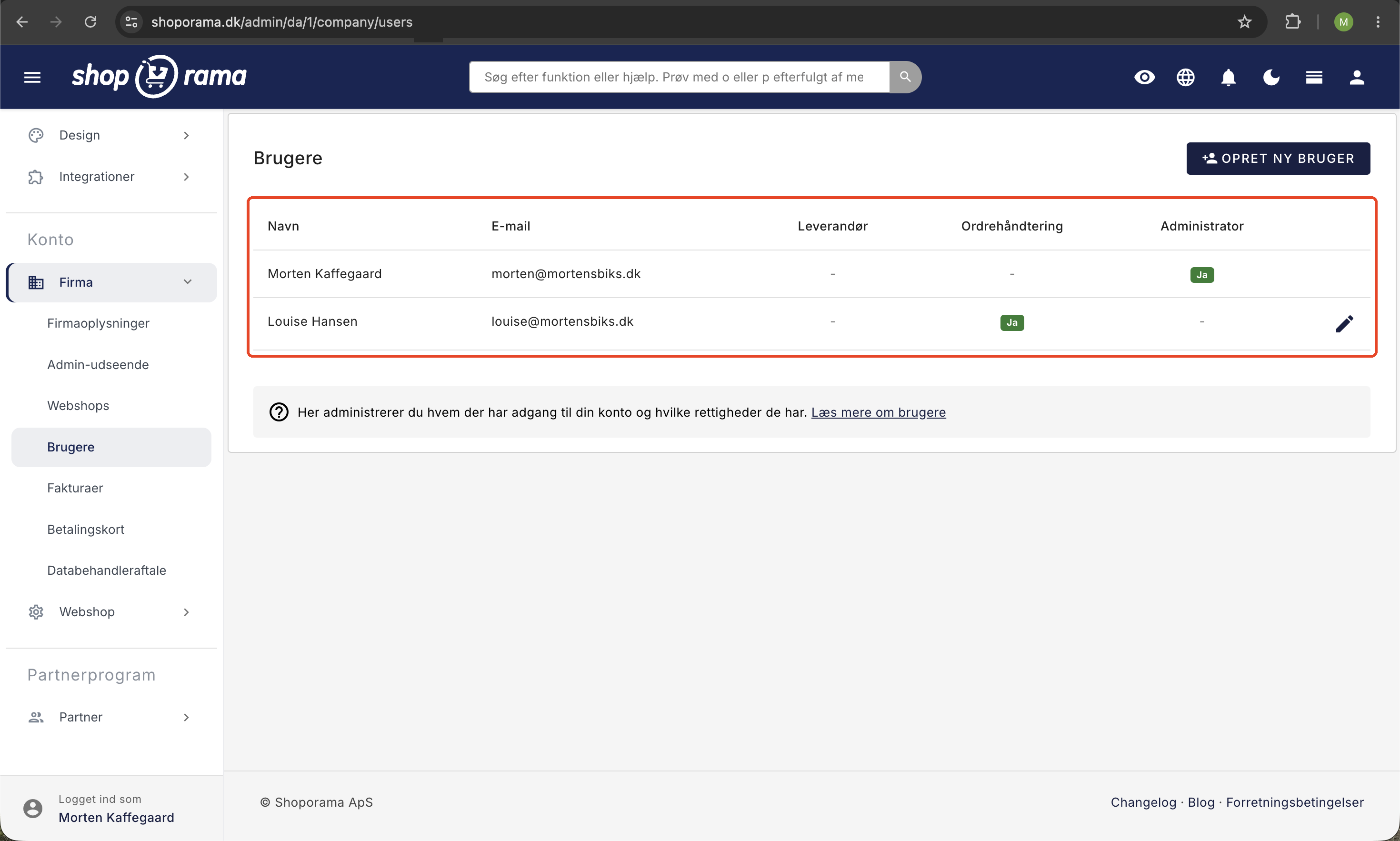Viewport: 1400px width, 841px height.
Task: Click morten@mortensbiks.dk email cell
Action: click(565, 274)
